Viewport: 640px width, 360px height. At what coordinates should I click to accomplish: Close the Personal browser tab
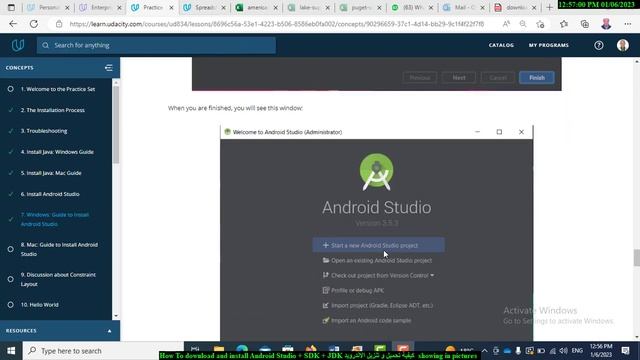pos(67,7)
